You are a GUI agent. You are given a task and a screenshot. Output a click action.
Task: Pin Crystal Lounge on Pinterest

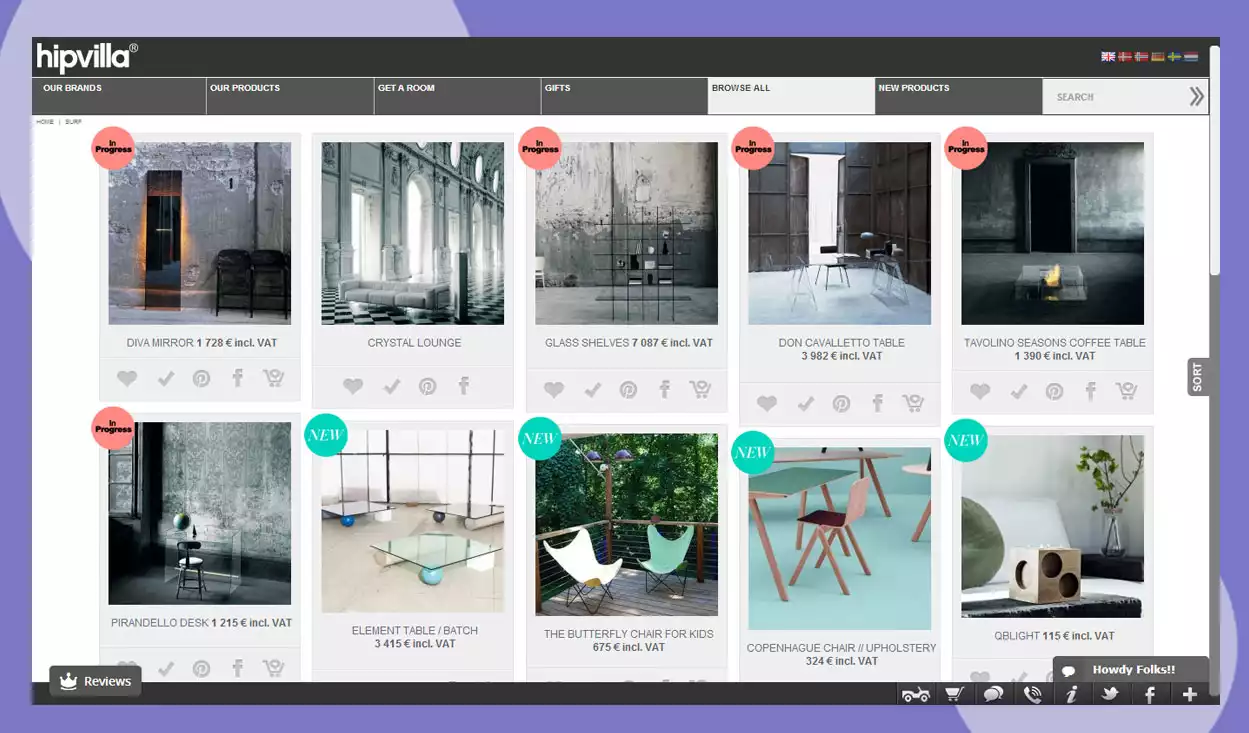(x=427, y=386)
